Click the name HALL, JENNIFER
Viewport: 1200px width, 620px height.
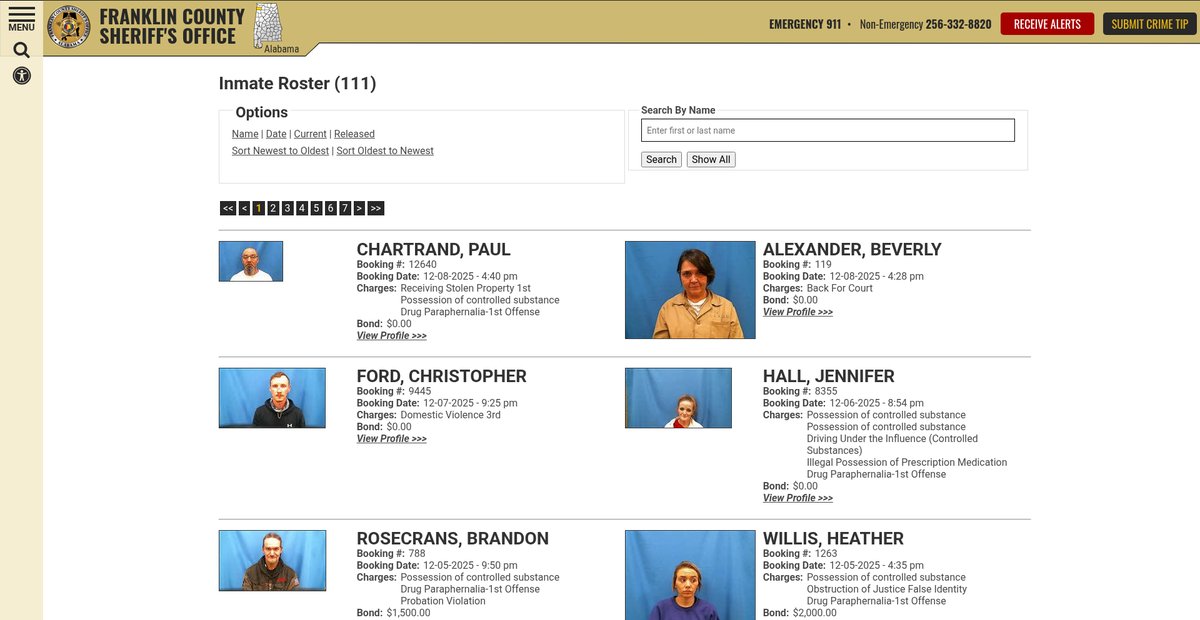tap(829, 377)
